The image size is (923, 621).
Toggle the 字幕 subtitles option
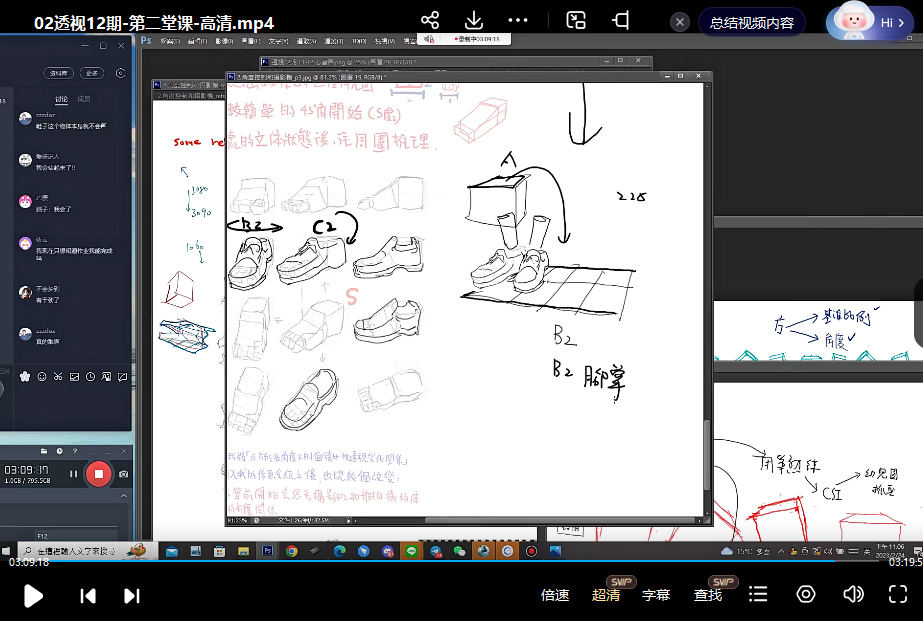656,595
